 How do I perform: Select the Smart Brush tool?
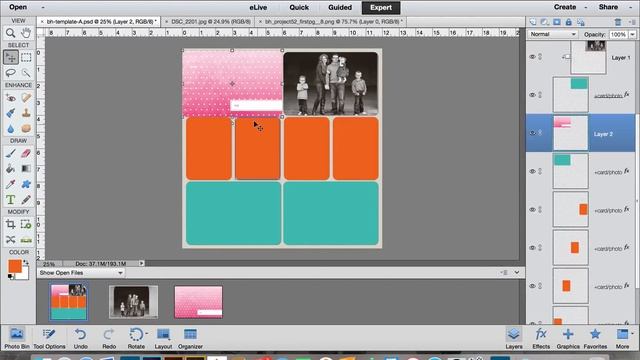[11, 113]
